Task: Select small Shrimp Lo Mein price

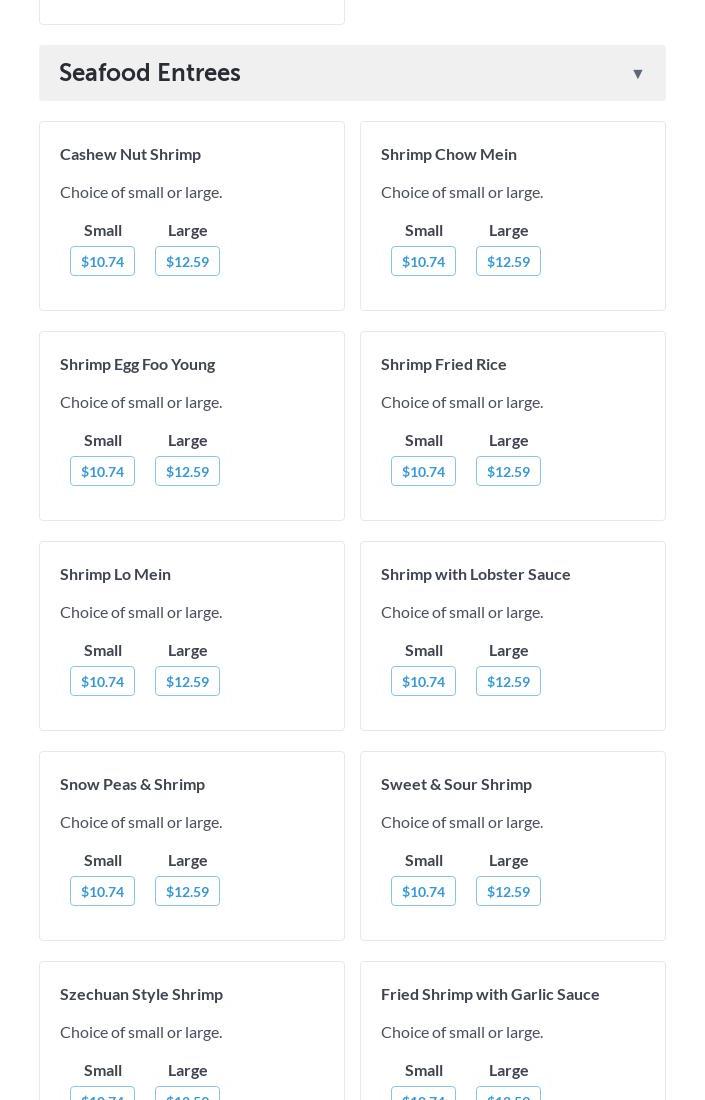Action: [x=102, y=681]
